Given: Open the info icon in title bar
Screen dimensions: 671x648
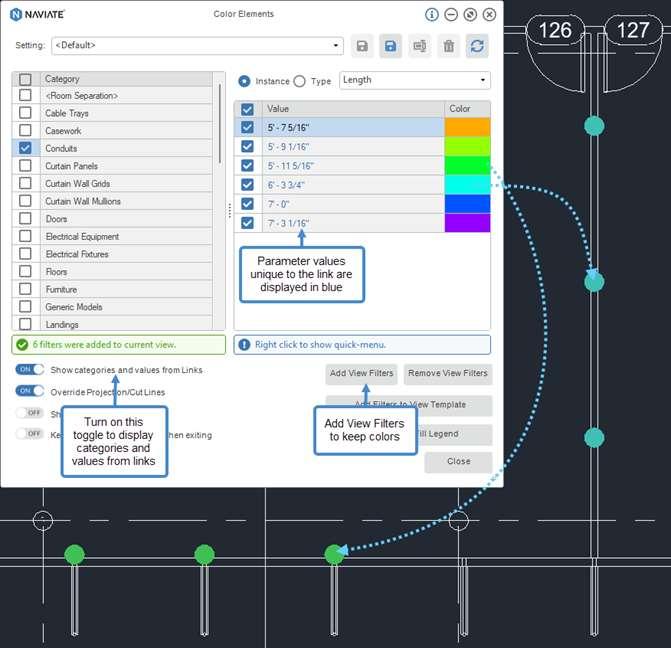Looking at the screenshot, I should click(431, 15).
